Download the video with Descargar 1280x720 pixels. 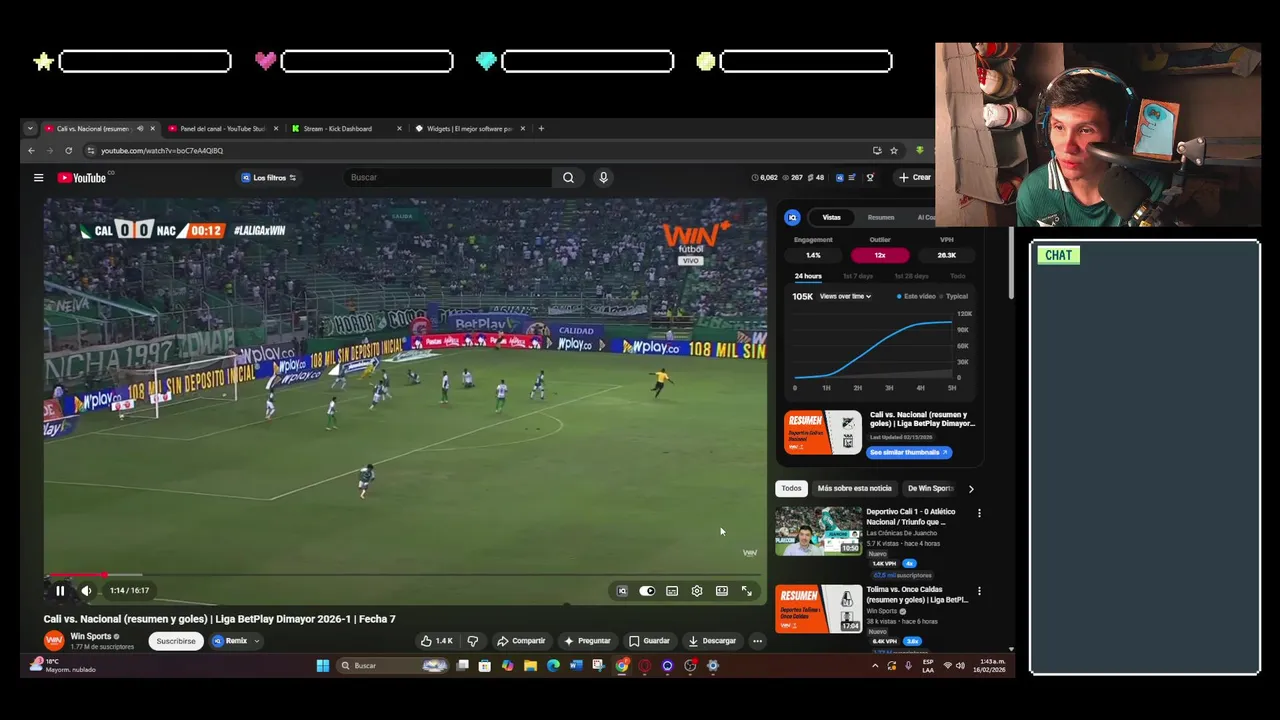tap(712, 641)
